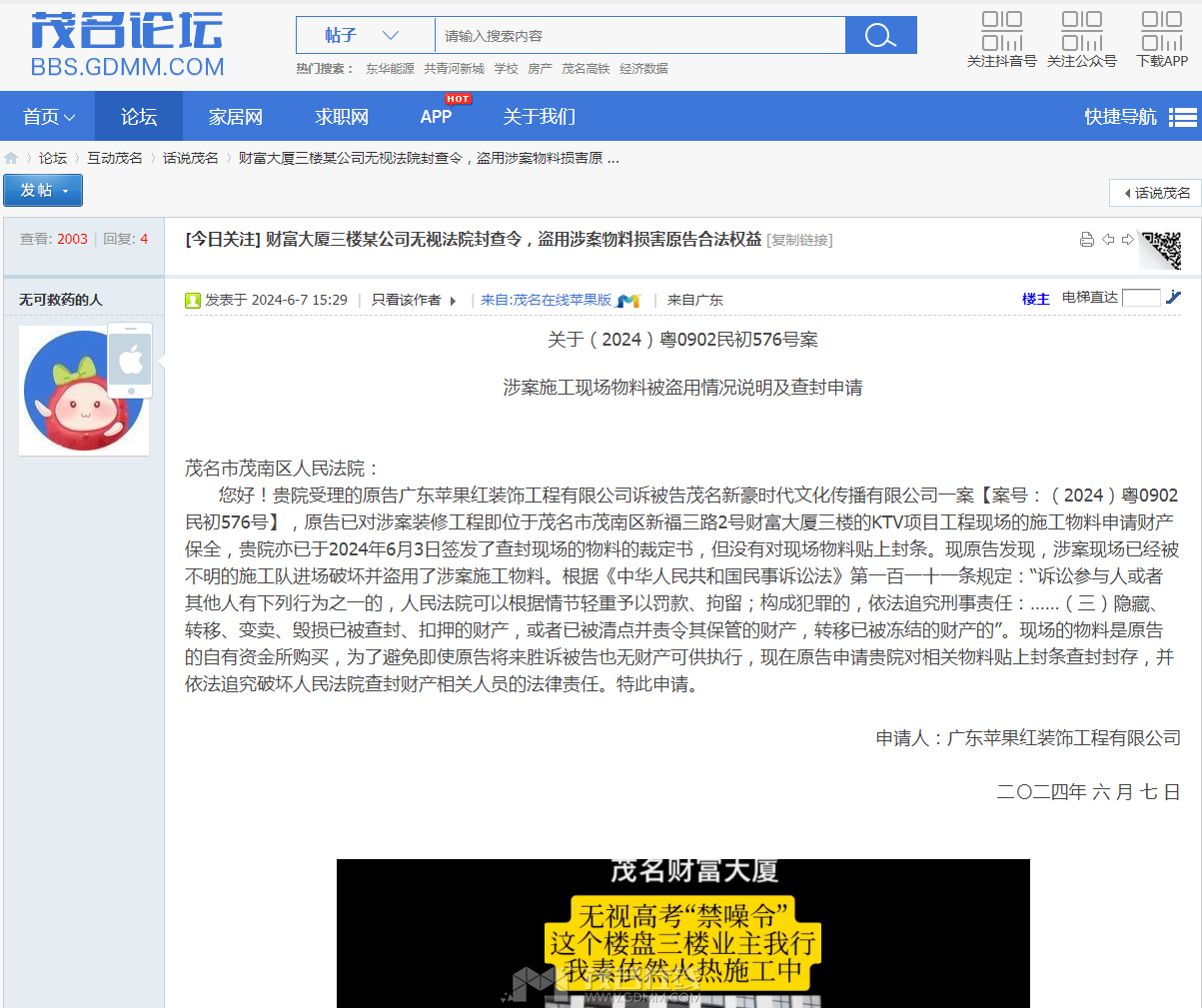1202x1008 pixels.
Task: Open the 论坛 nav tab
Action: coord(139,116)
